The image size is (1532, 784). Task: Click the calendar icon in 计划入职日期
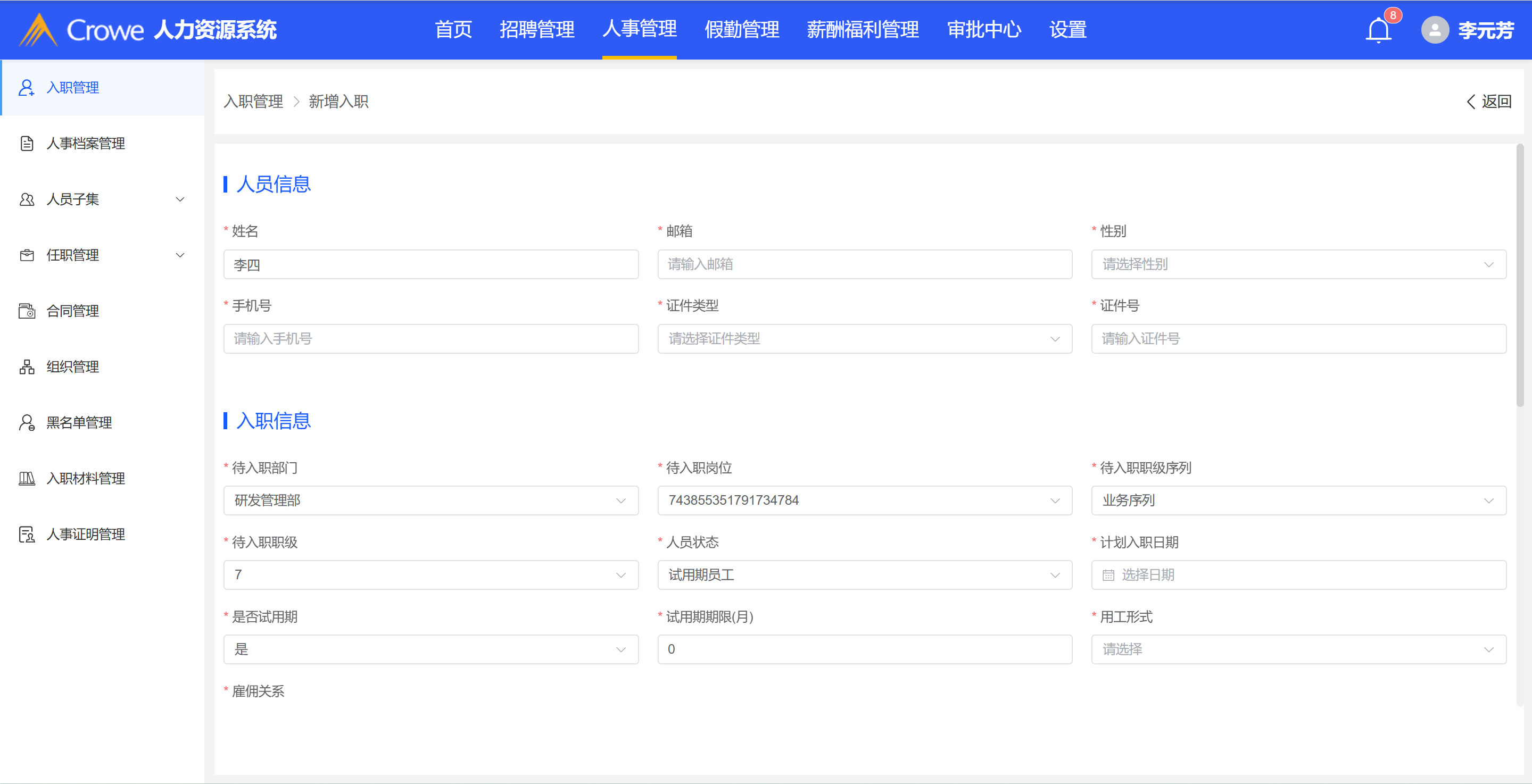1108,575
